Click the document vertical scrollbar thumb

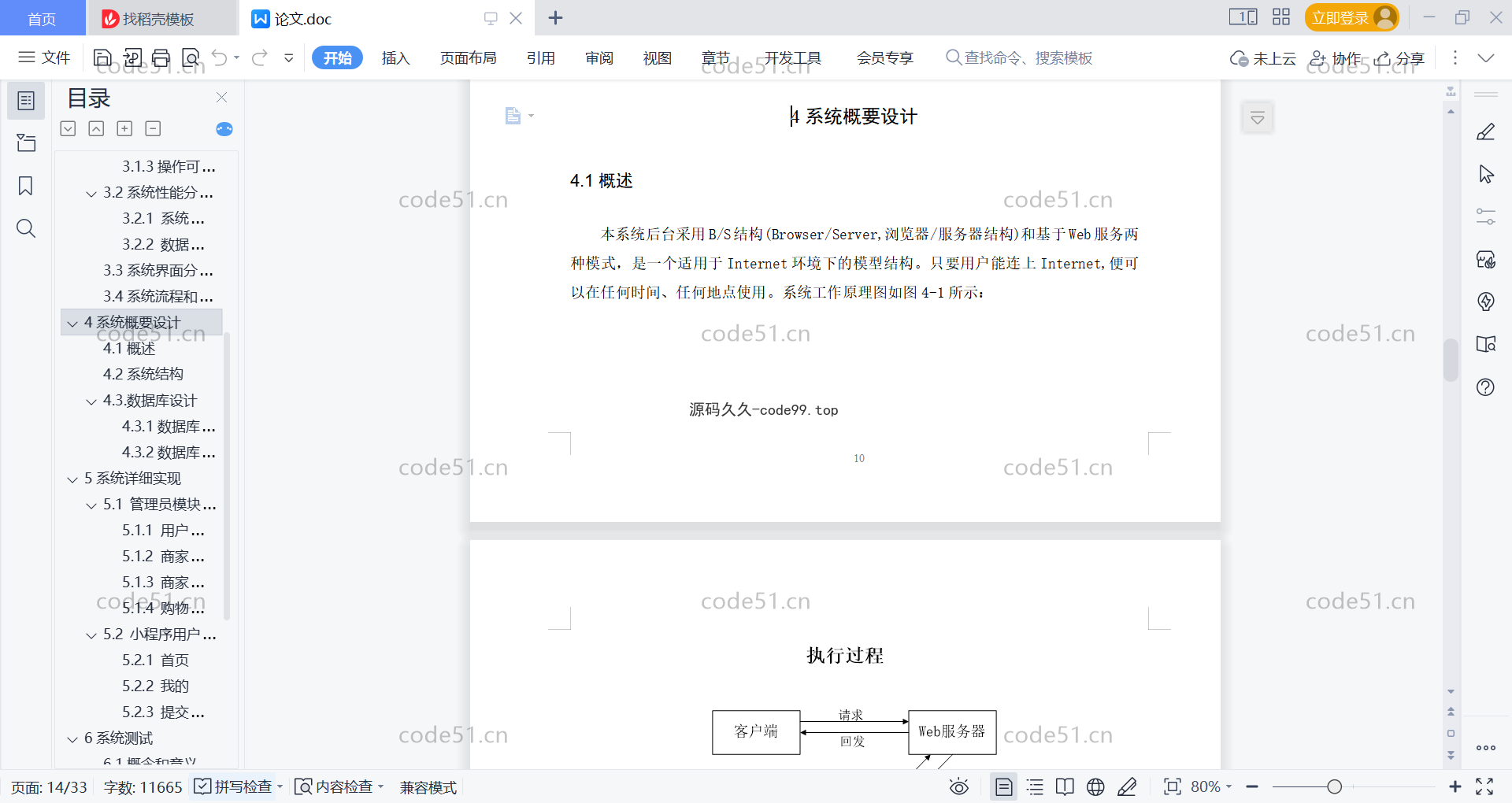1451,360
